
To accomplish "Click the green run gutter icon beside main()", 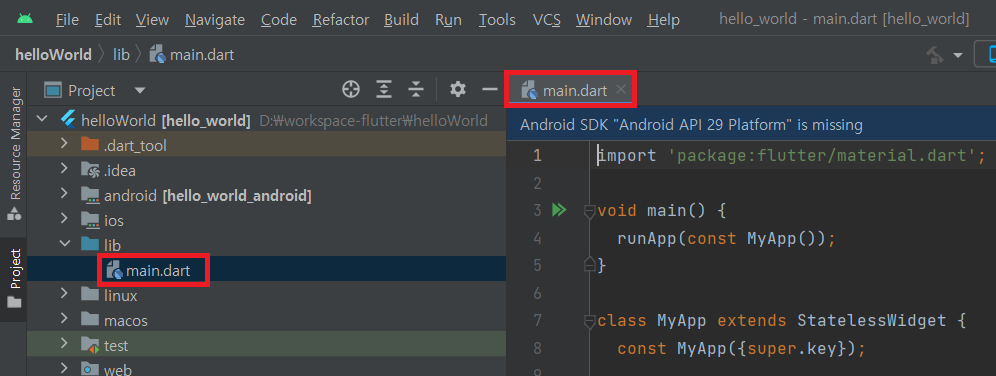I will 559,210.
